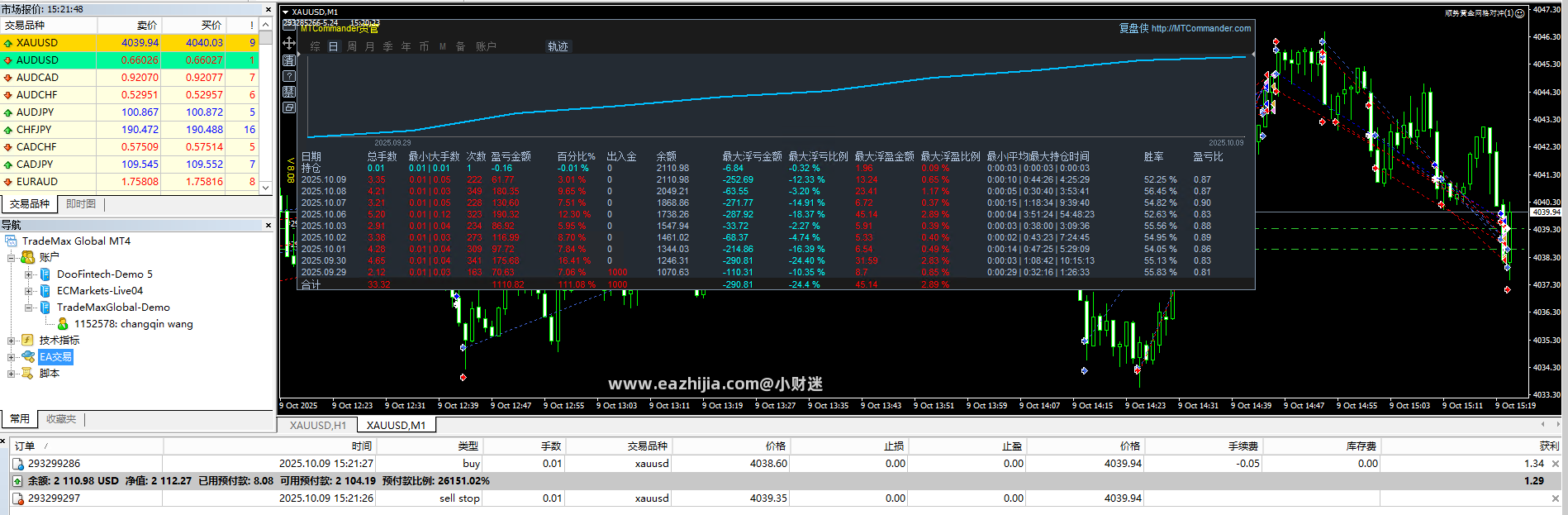Click the ECMarkets-Live04 server icon
1568x515 pixels.
(x=45, y=290)
